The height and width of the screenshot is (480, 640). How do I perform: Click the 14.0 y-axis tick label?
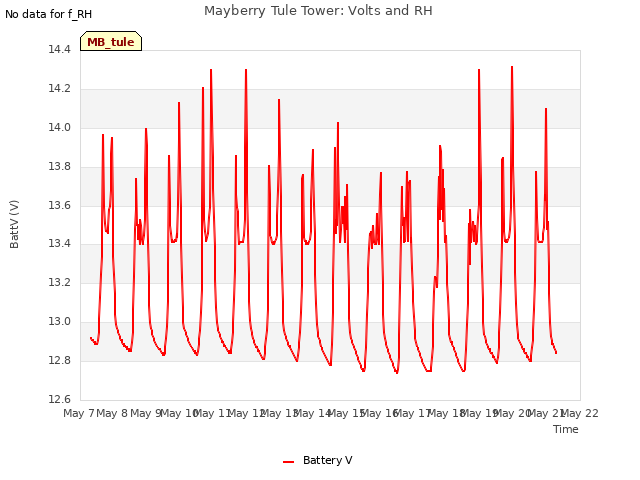[59, 127]
